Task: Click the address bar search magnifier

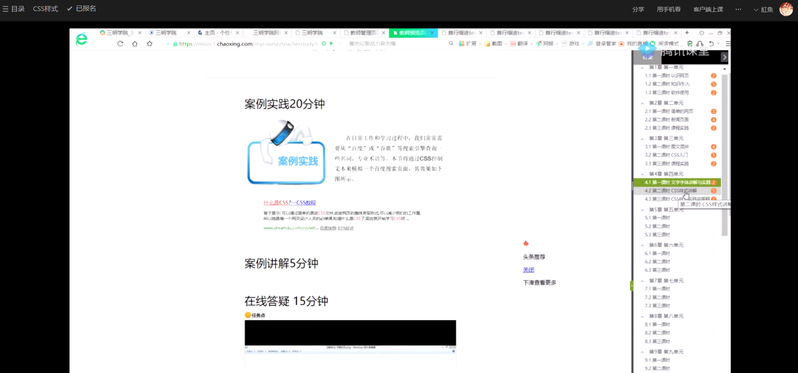Action: [451, 44]
